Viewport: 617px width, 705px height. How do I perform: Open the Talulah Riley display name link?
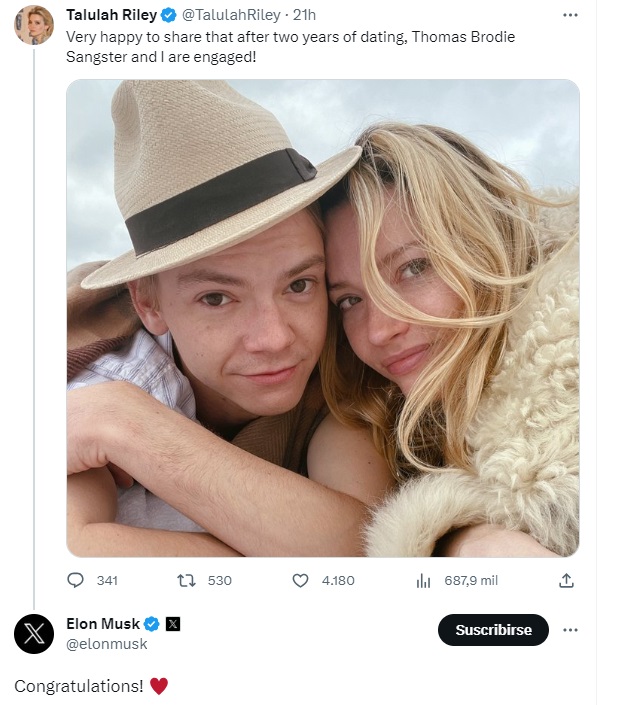[111, 15]
